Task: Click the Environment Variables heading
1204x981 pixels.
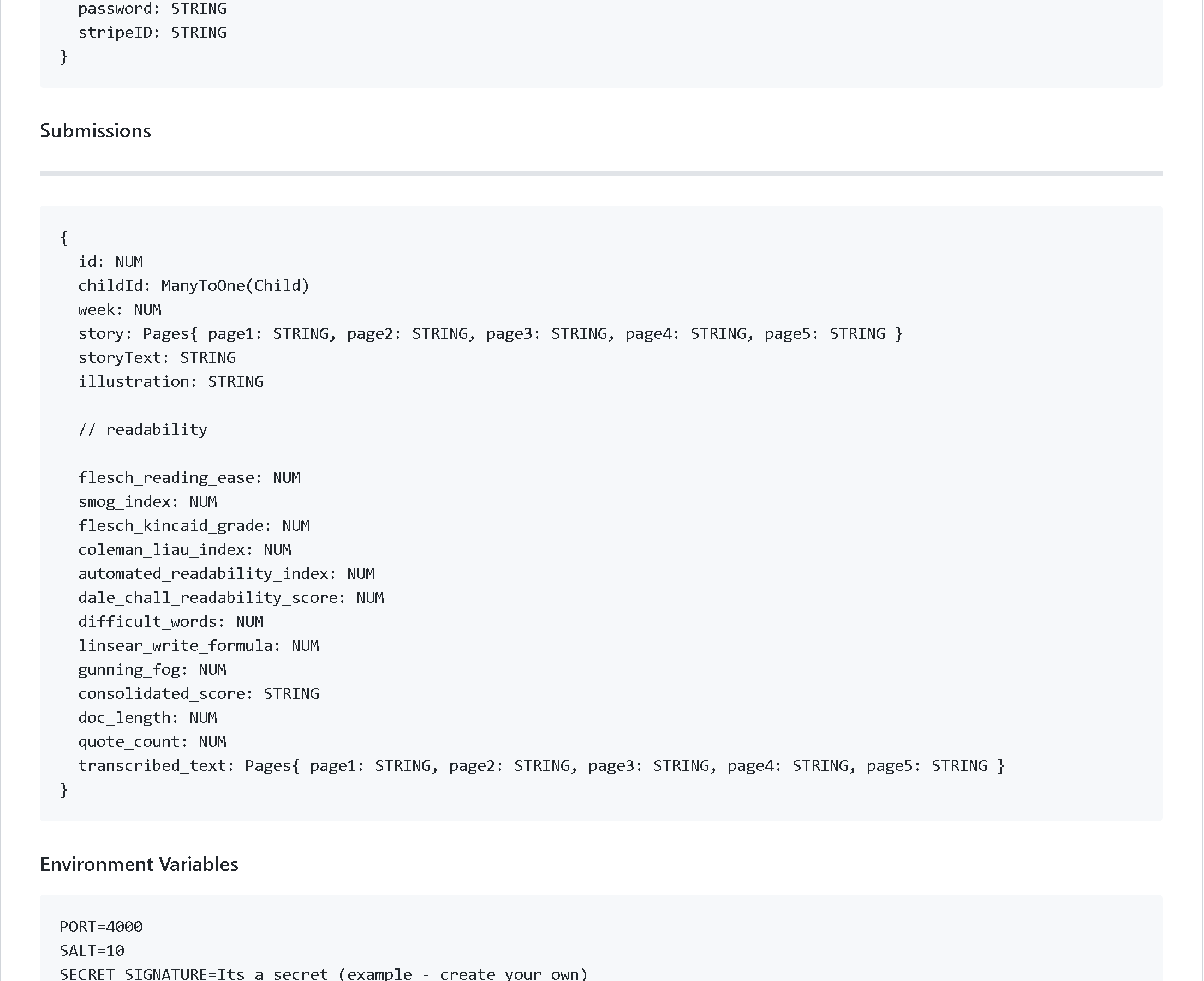Action: tap(139, 864)
